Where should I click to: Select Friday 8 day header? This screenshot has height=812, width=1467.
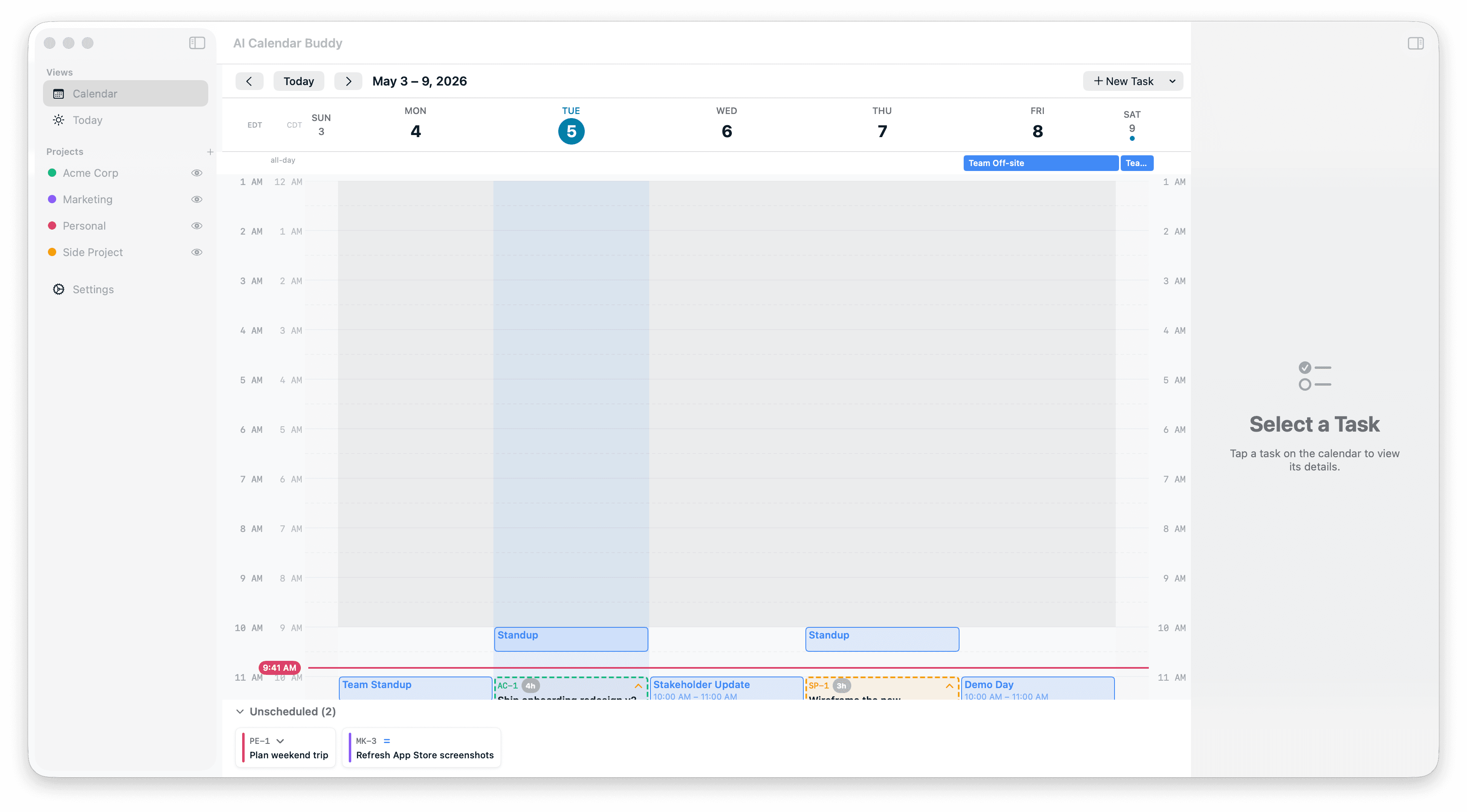pyautogui.click(x=1037, y=123)
